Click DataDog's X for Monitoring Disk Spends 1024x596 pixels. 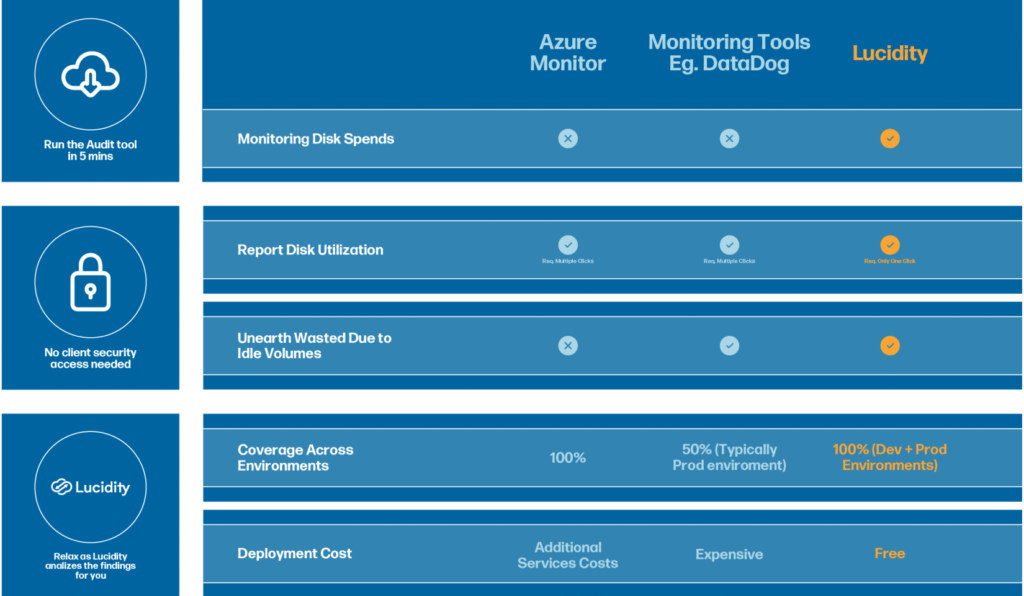[729, 139]
